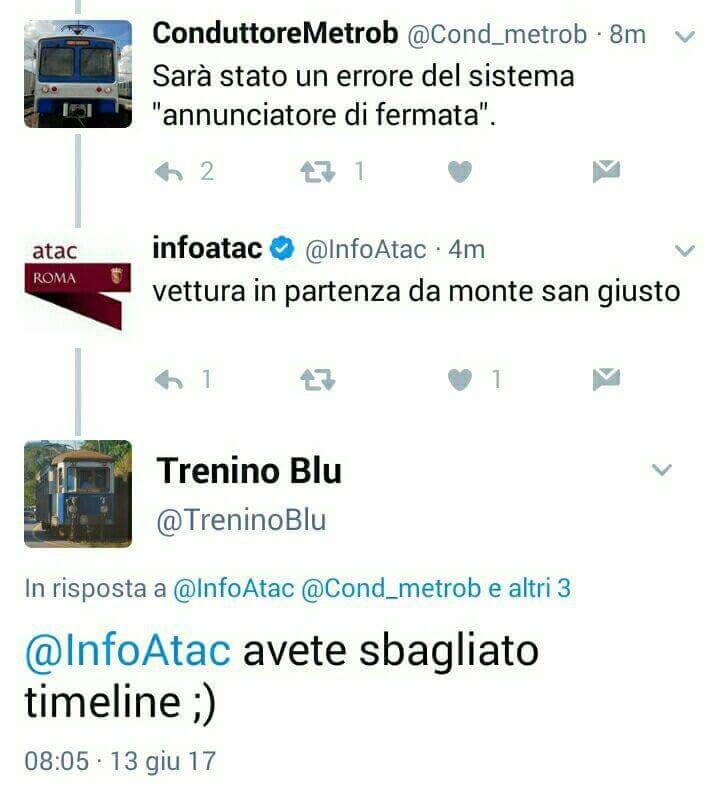Open @Cond_metrob link in reply line
720x788 pixels.
pyautogui.click(x=391, y=588)
